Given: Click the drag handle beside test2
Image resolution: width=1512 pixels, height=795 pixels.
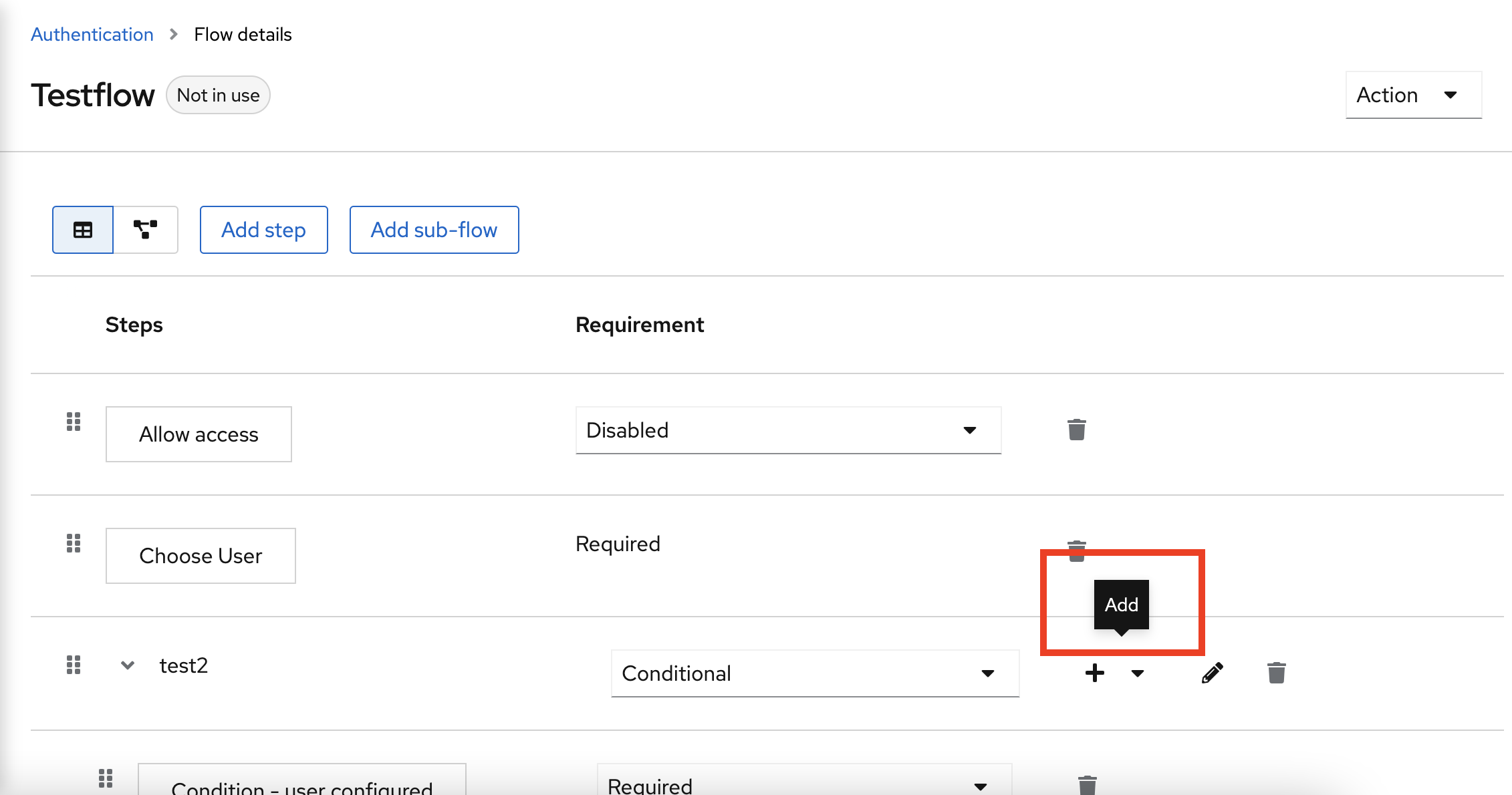Looking at the screenshot, I should tap(74, 665).
